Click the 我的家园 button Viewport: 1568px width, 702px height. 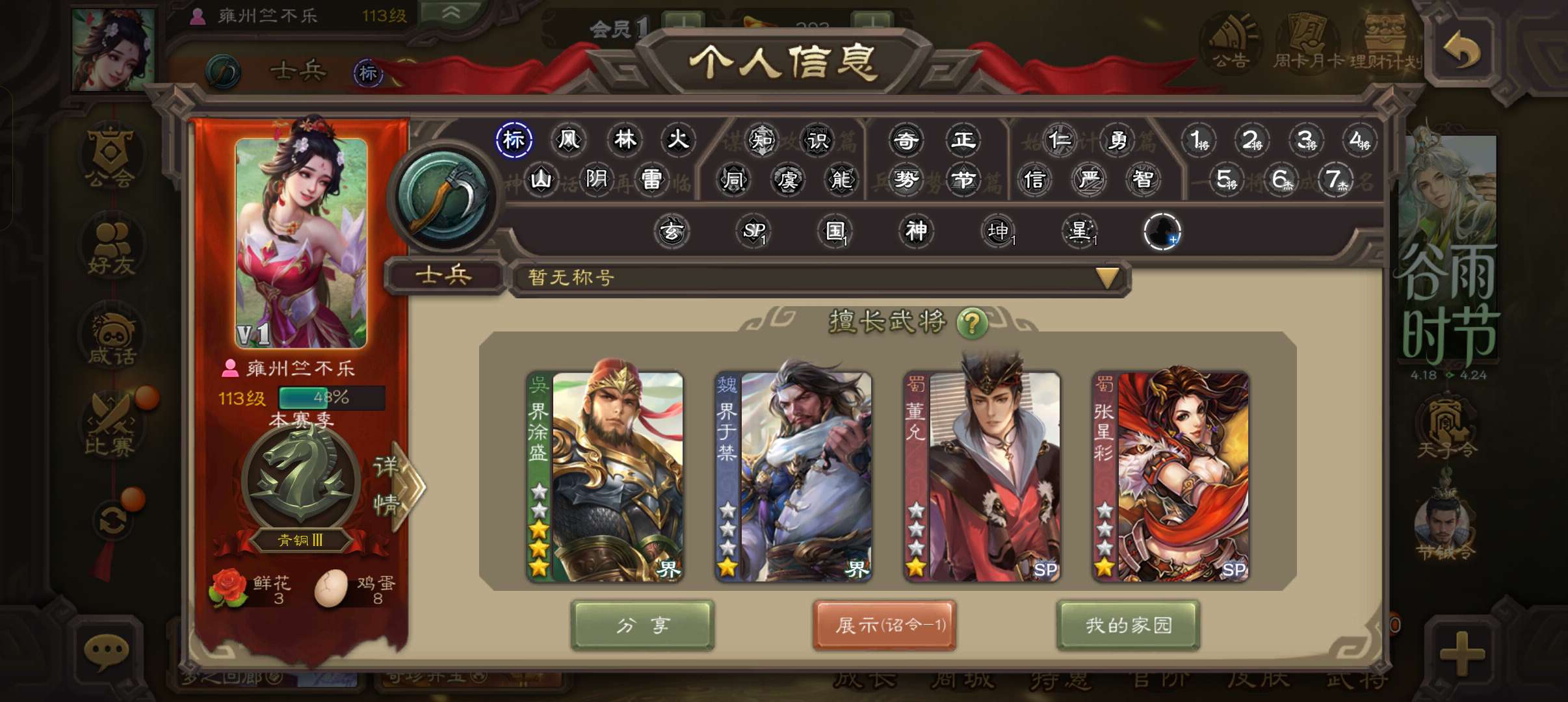point(1128,625)
